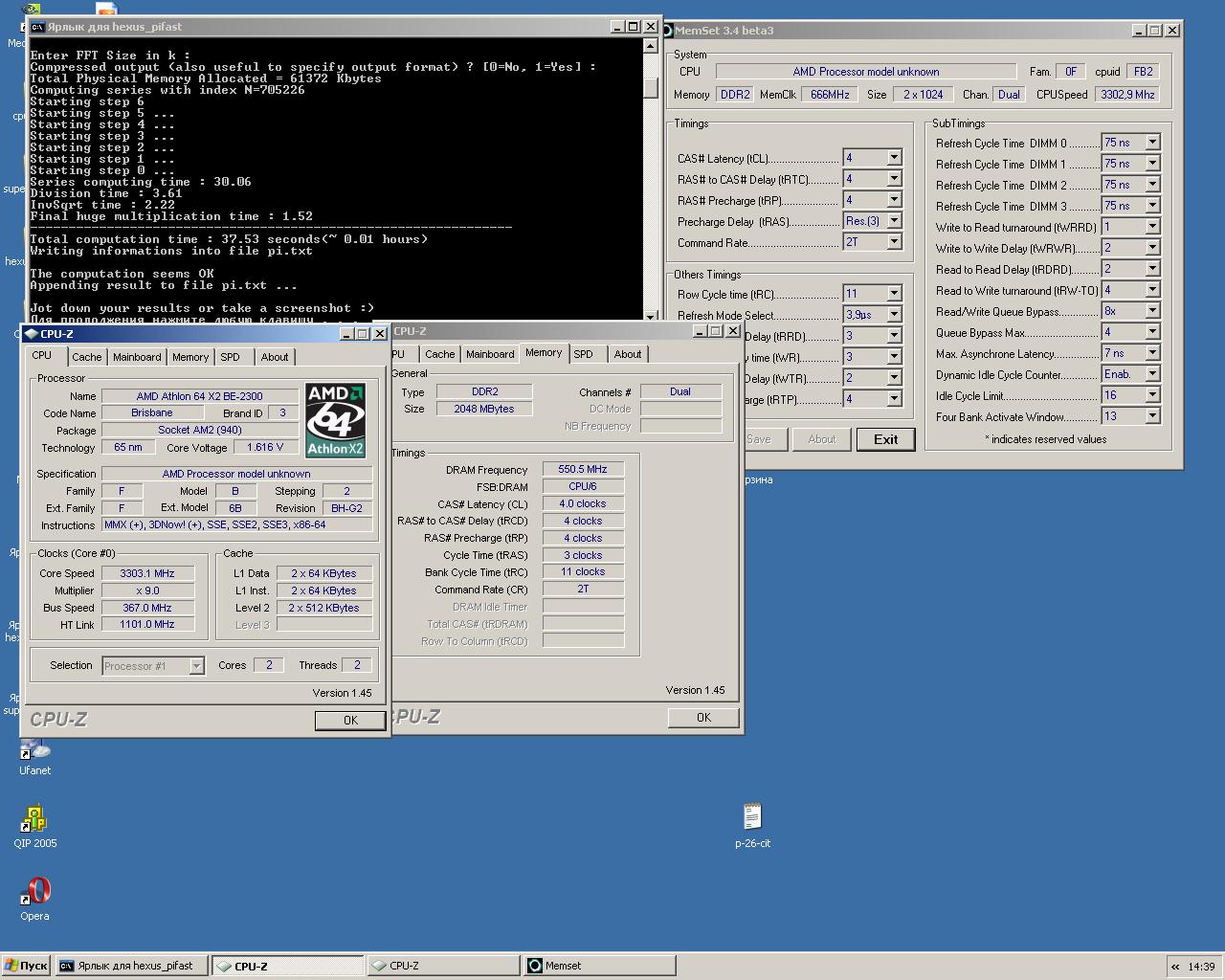Image resolution: width=1225 pixels, height=980 pixels.
Task: Open Four Bank Activate Window dropdown
Action: coord(1152,416)
